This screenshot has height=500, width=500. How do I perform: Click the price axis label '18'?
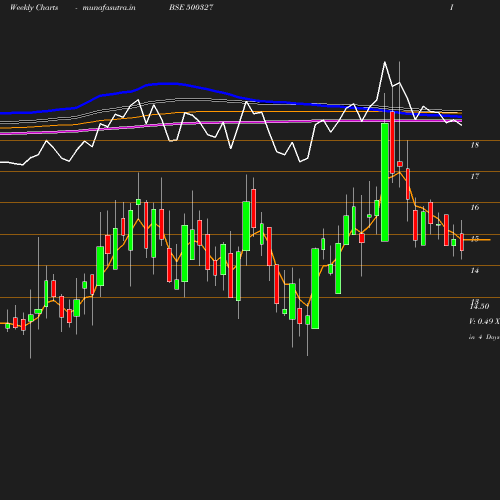pos(475,145)
